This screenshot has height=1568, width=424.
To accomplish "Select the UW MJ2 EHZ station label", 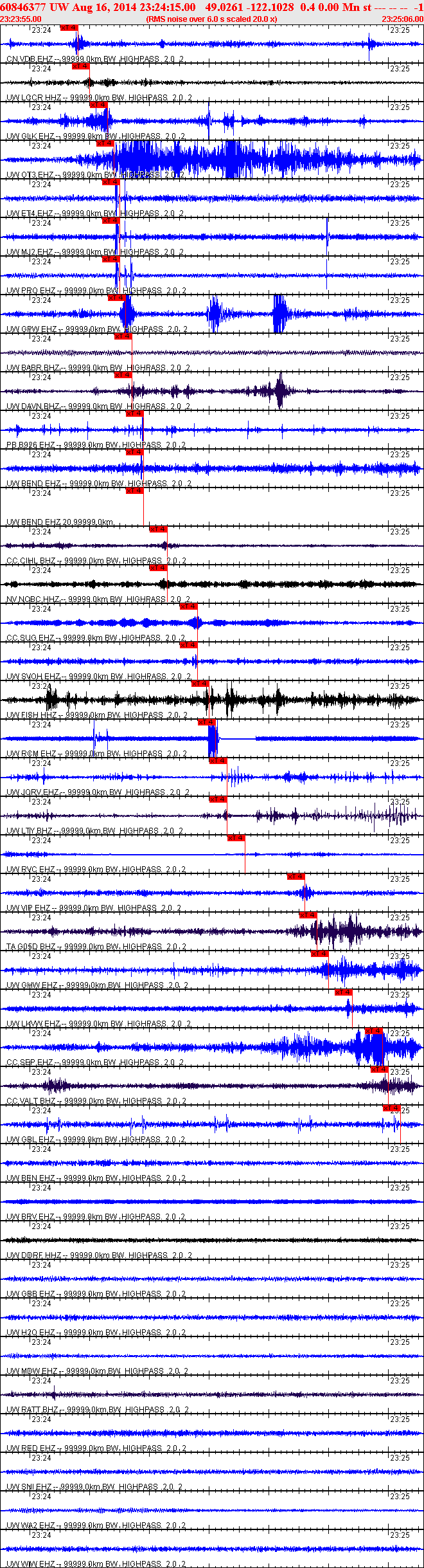I will click(95, 252).
